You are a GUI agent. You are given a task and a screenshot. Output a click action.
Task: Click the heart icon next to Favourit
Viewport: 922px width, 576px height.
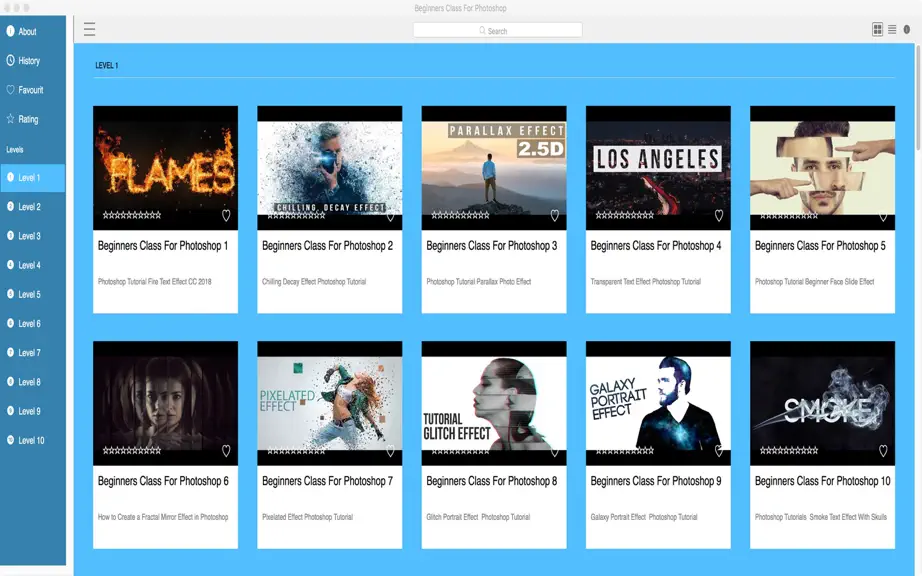pos(11,89)
